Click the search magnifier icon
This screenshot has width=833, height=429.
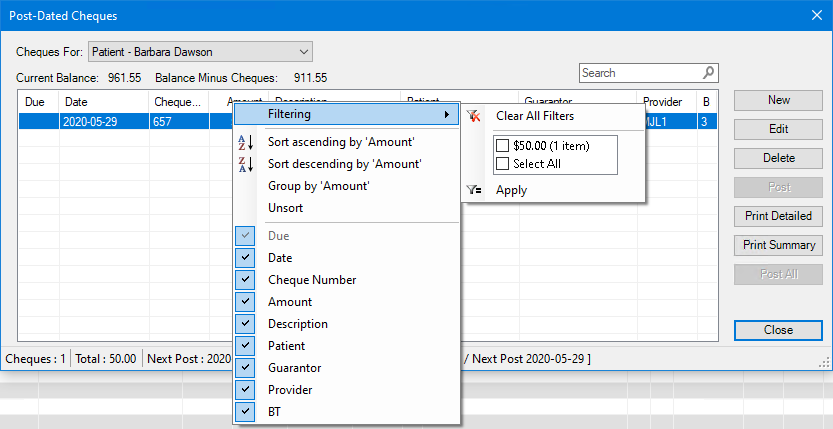708,73
